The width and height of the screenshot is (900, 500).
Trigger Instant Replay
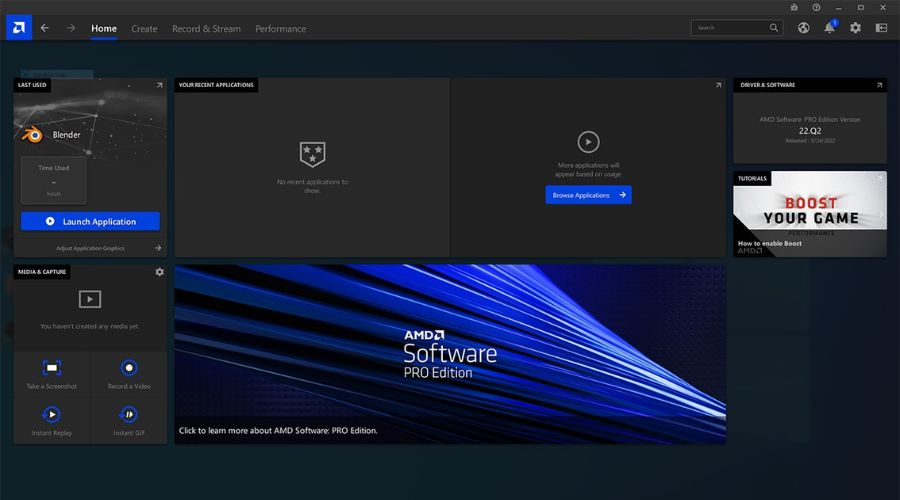coord(52,421)
